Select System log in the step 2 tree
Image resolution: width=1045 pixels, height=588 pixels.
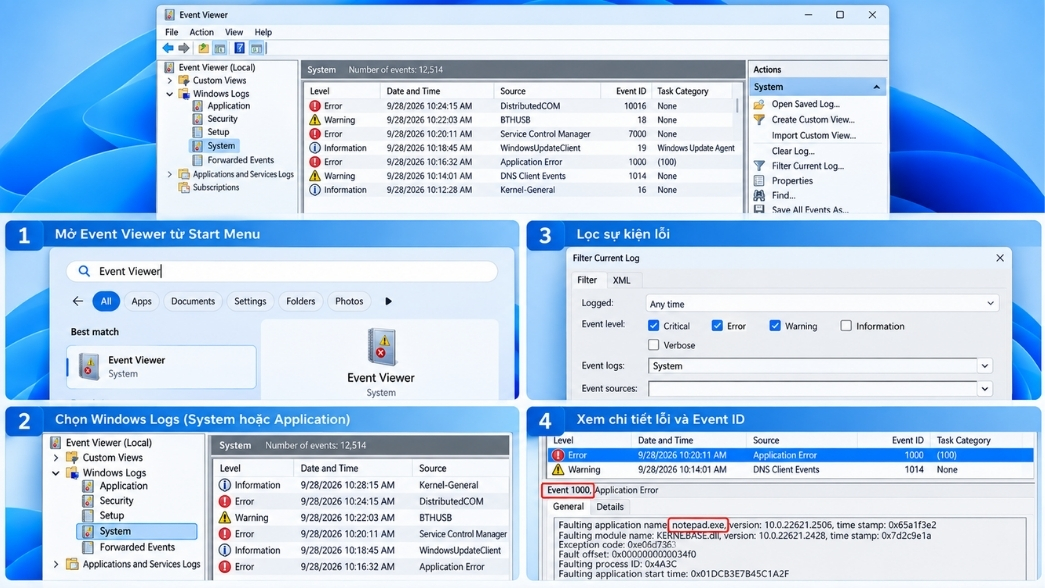point(137,531)
